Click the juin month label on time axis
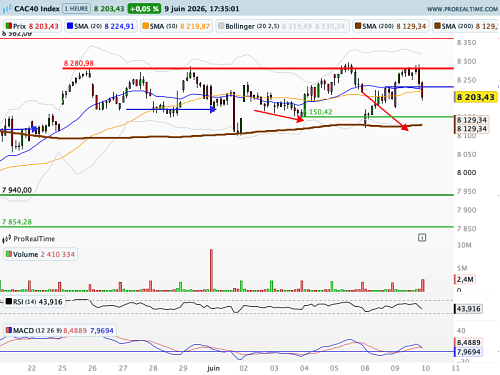Screen dimensions: 500x375 pyautogui.click(x=213, y=368)
